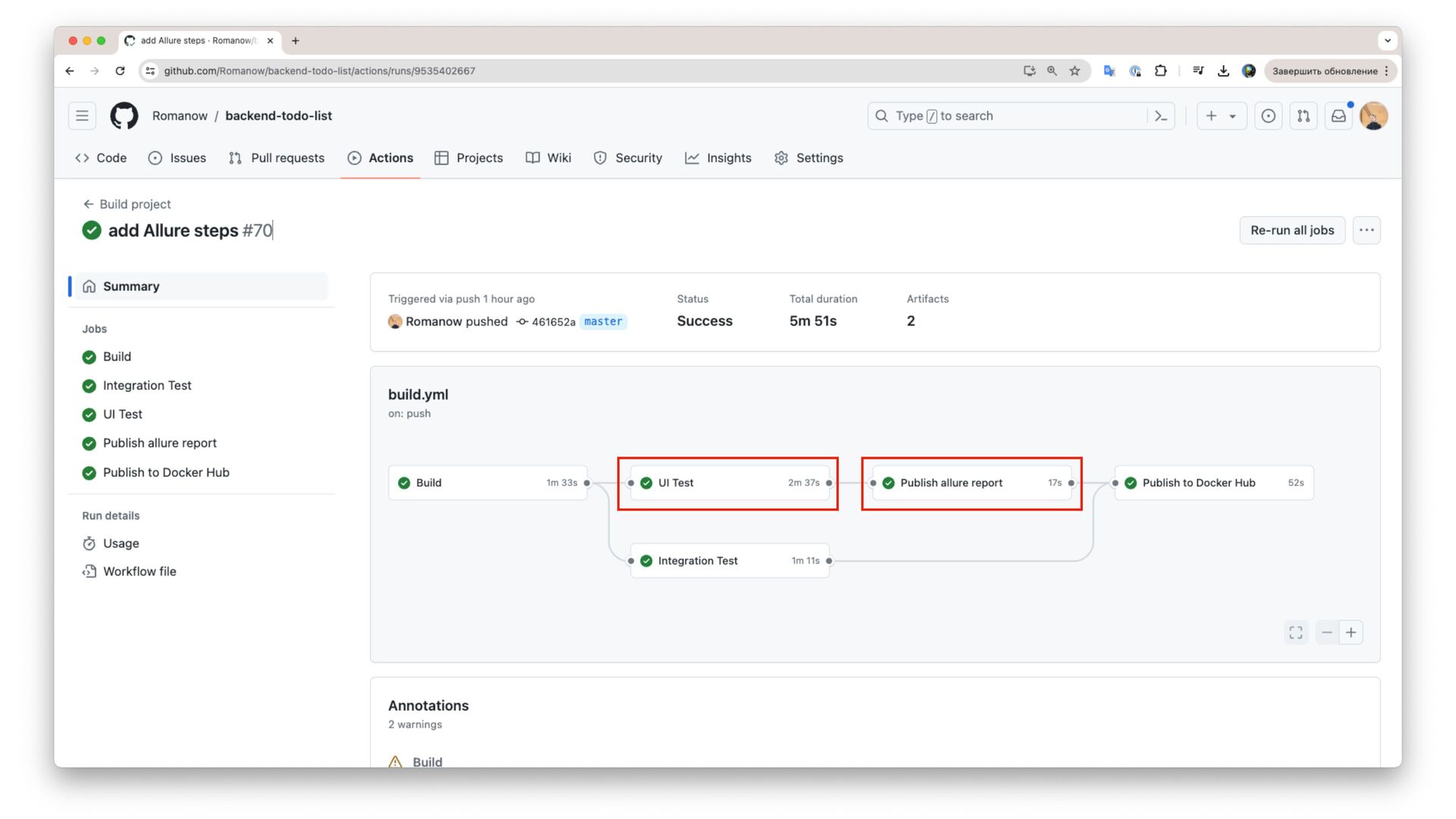Image resolution: width=1456 pixels, height=819 pixels.
Task: Open the issues circle icon in header
Action: [1268, 116]
